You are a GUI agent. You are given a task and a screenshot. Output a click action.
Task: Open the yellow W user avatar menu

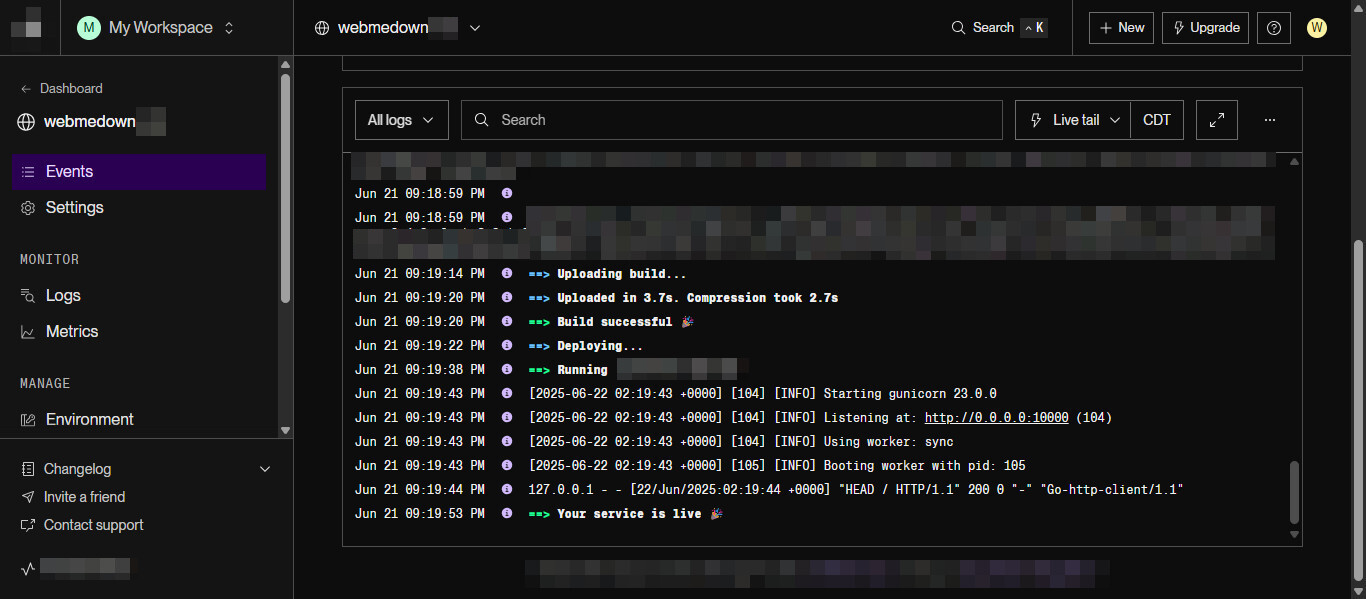[x=1317, y=28]
